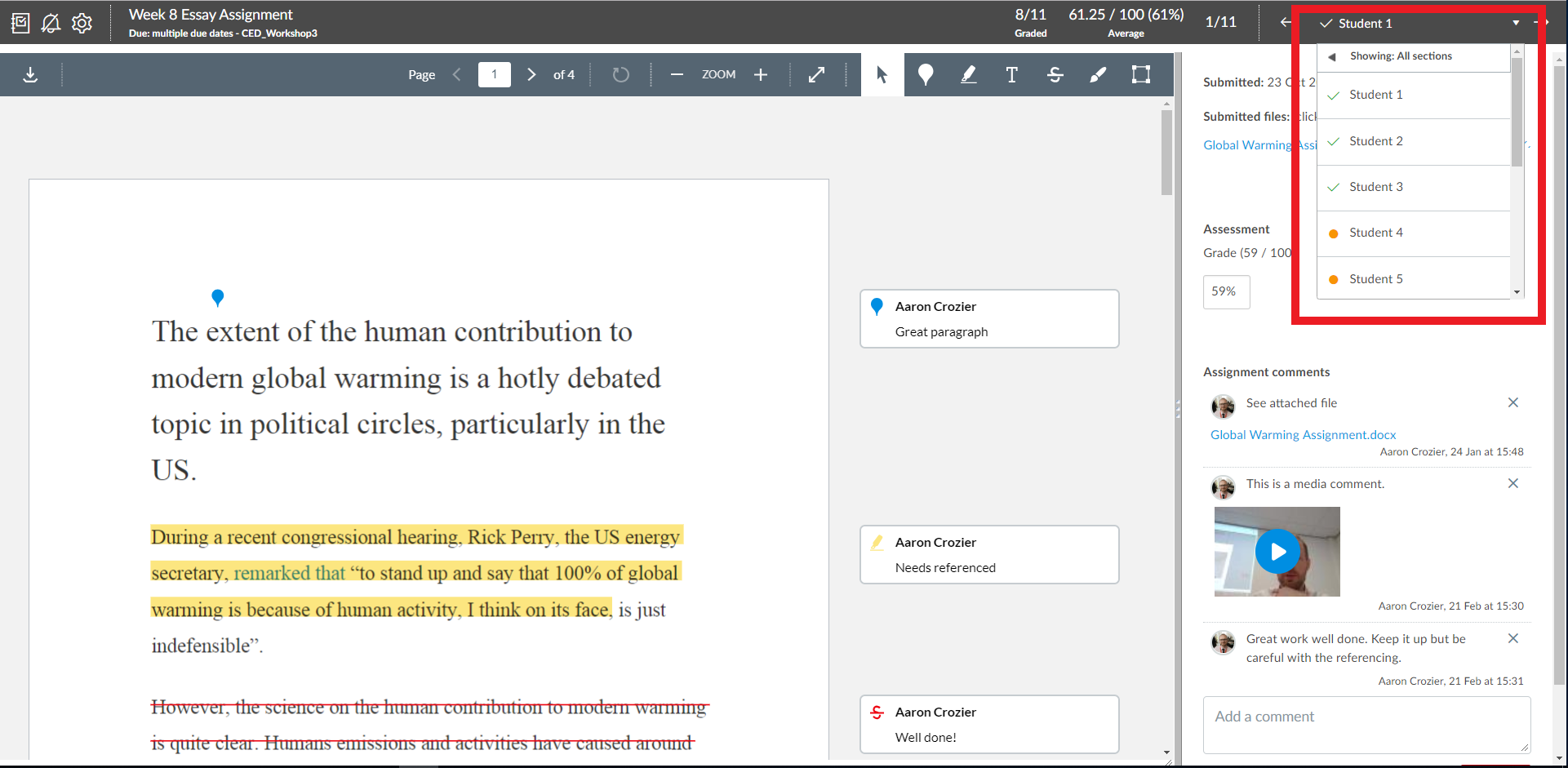Viewport: 1568px width, 768px height.
Task: Select the point annotation pin tool
Action: 925,75
